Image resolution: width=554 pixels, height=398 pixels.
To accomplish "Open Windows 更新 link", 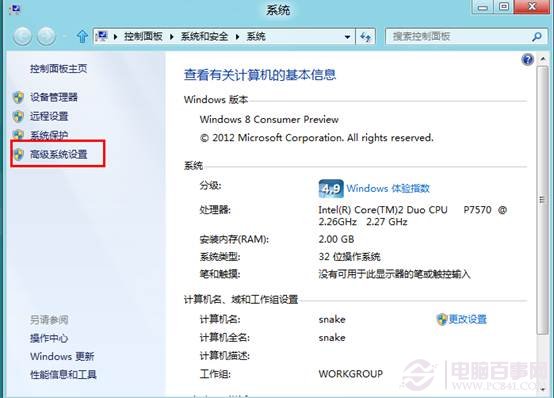I will click(62, 356).
